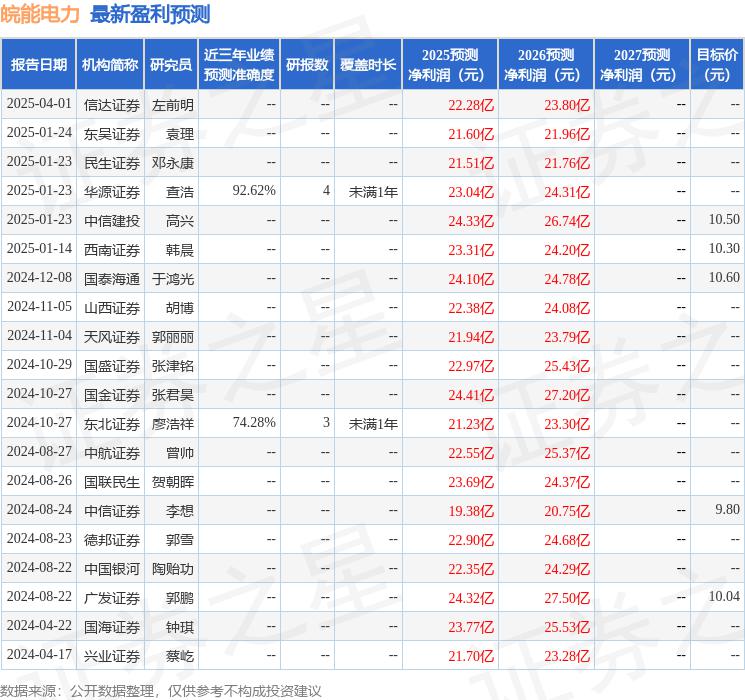Select the 2026预测净利润 column header
Screen dimensions: 745x700
tap(546, 65)
